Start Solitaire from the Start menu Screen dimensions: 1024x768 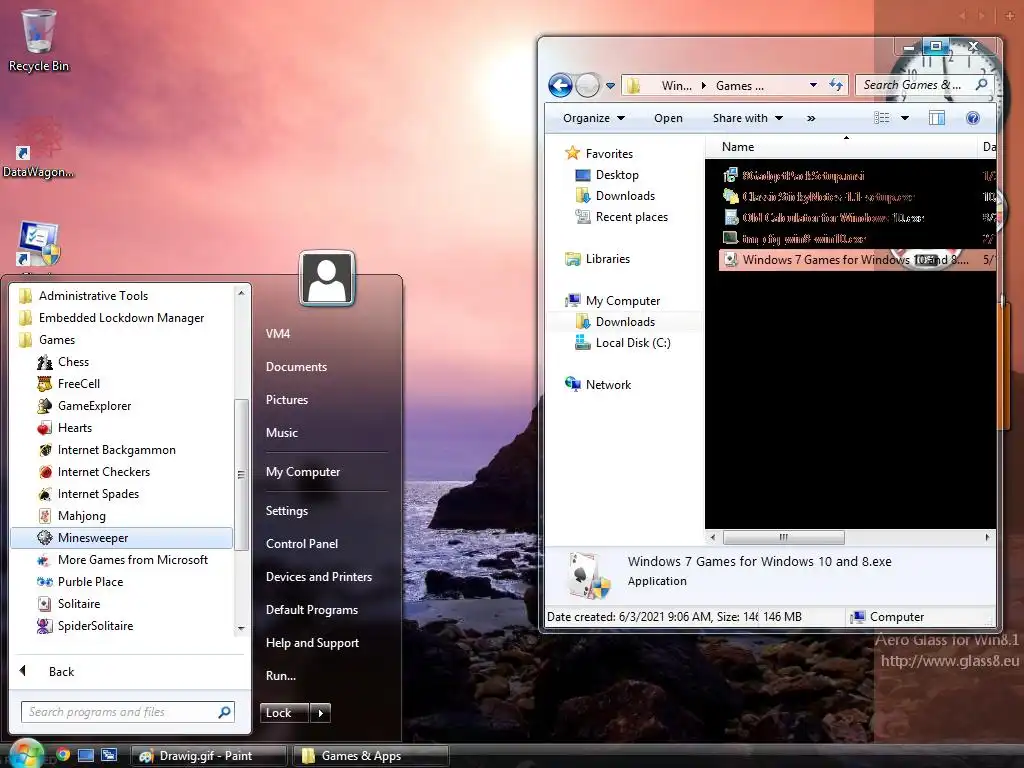click(79, 604)
